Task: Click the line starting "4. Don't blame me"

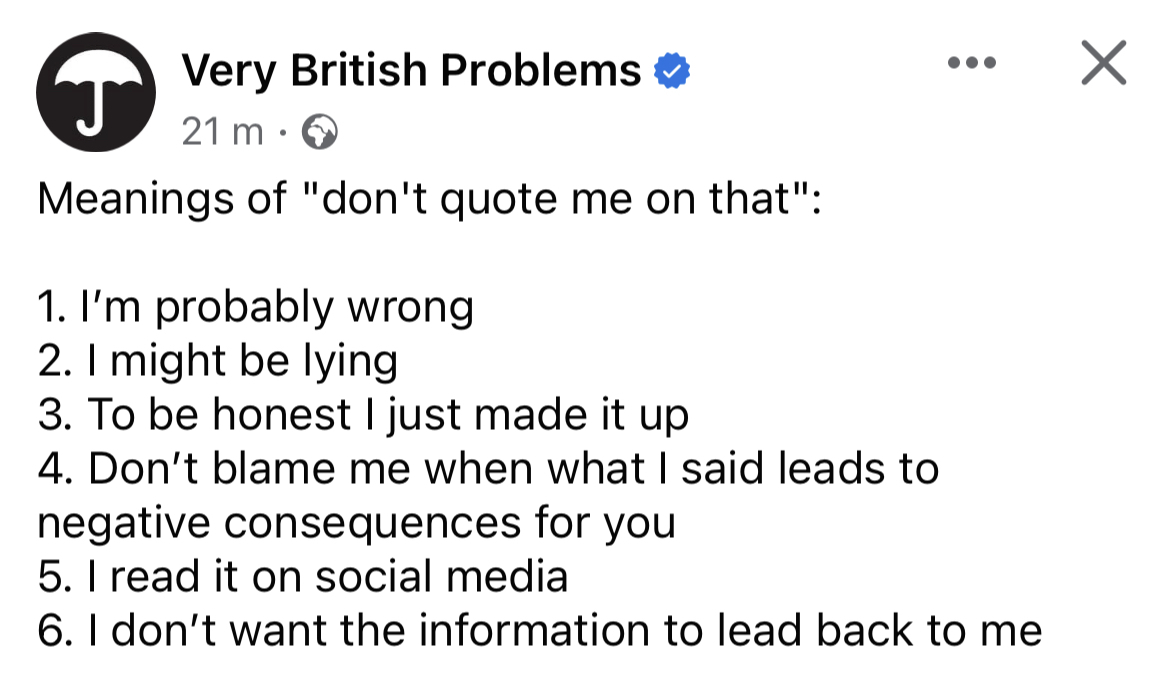Action: coord(489,469)
